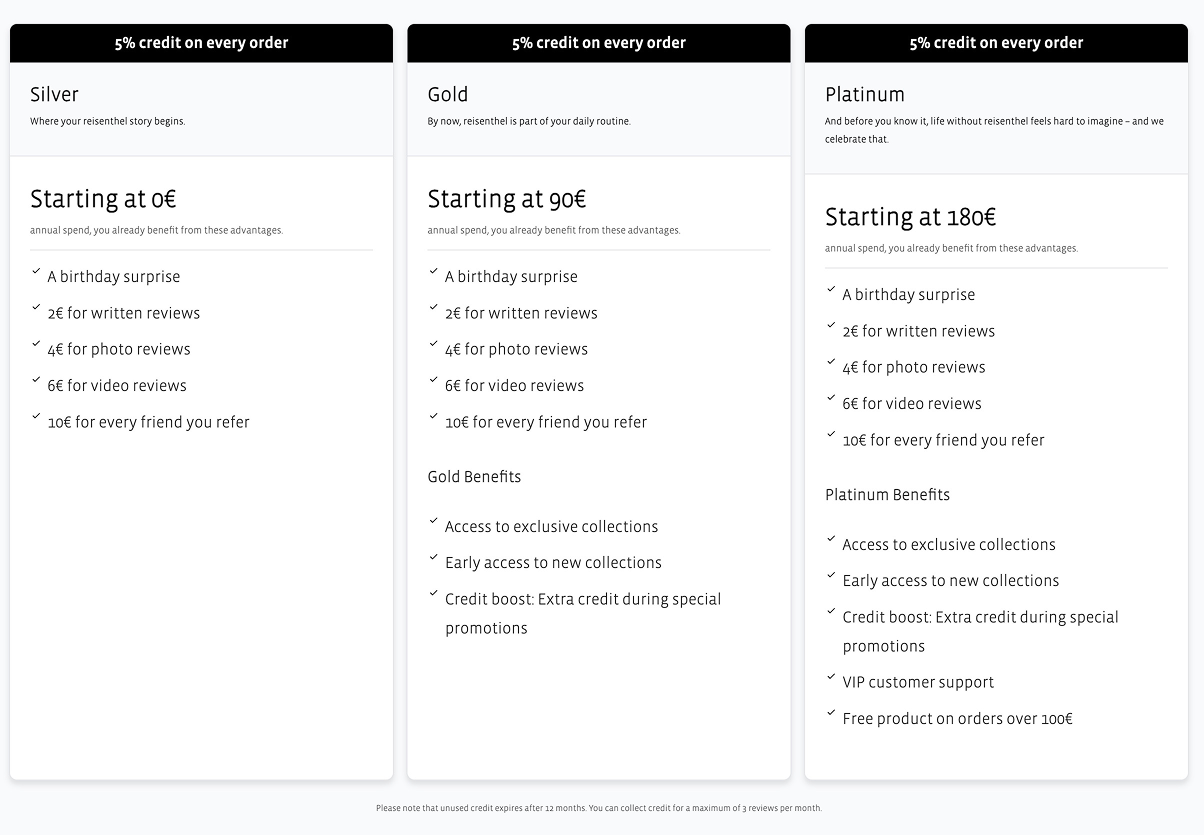The image size is (1204, 835).
Task: Click the checkmark by Gold's credit boost benefit
Action: (434, 594)
